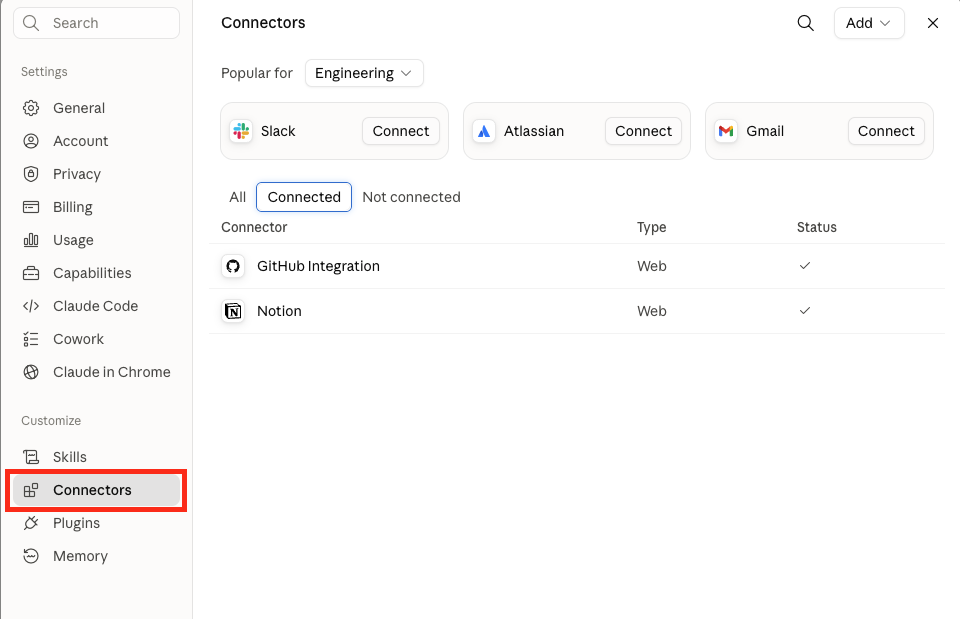
Task: Click the Privacy shield icon
Action: (31, 174)
